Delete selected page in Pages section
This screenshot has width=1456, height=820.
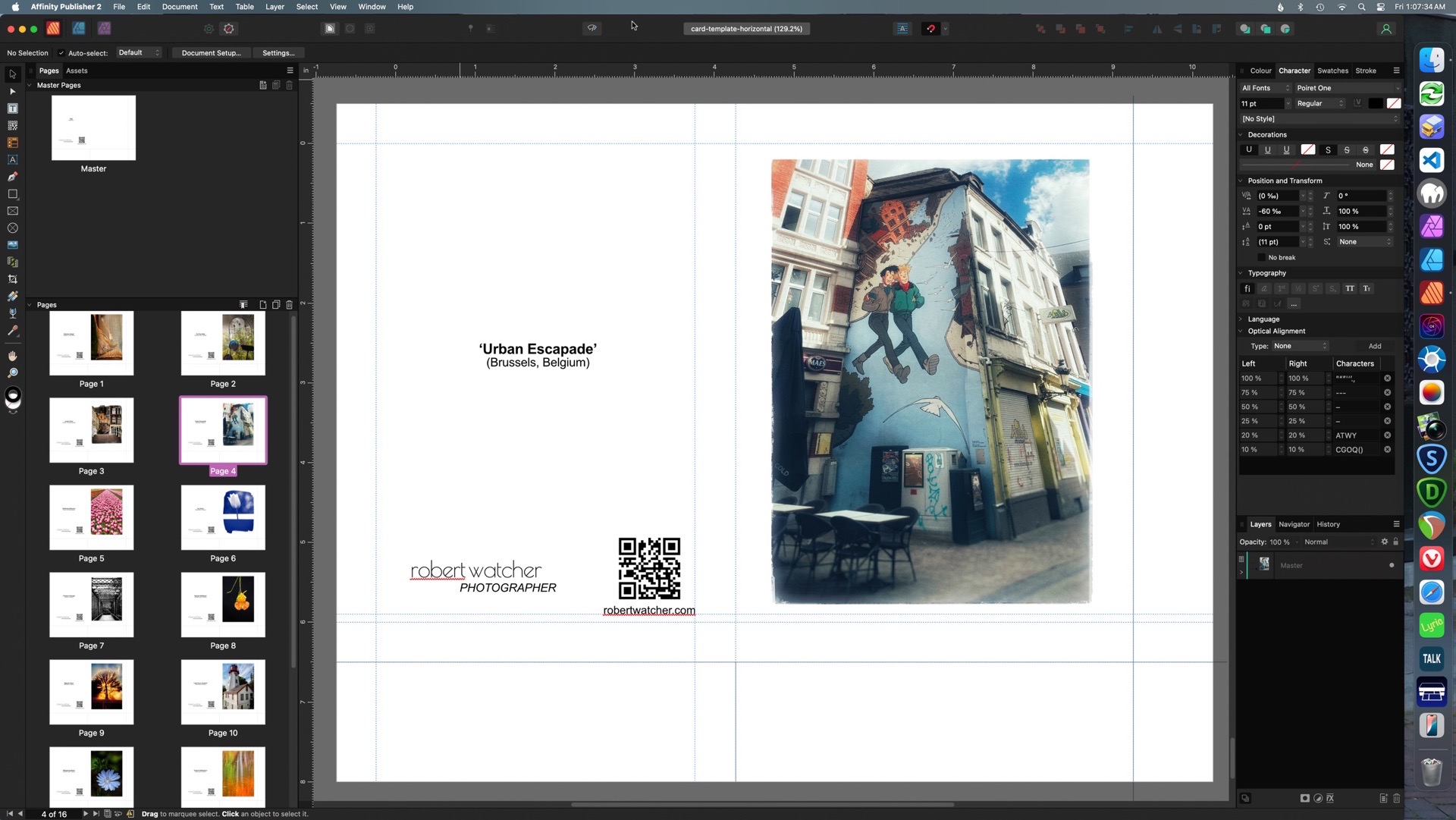tap(289, 305)
